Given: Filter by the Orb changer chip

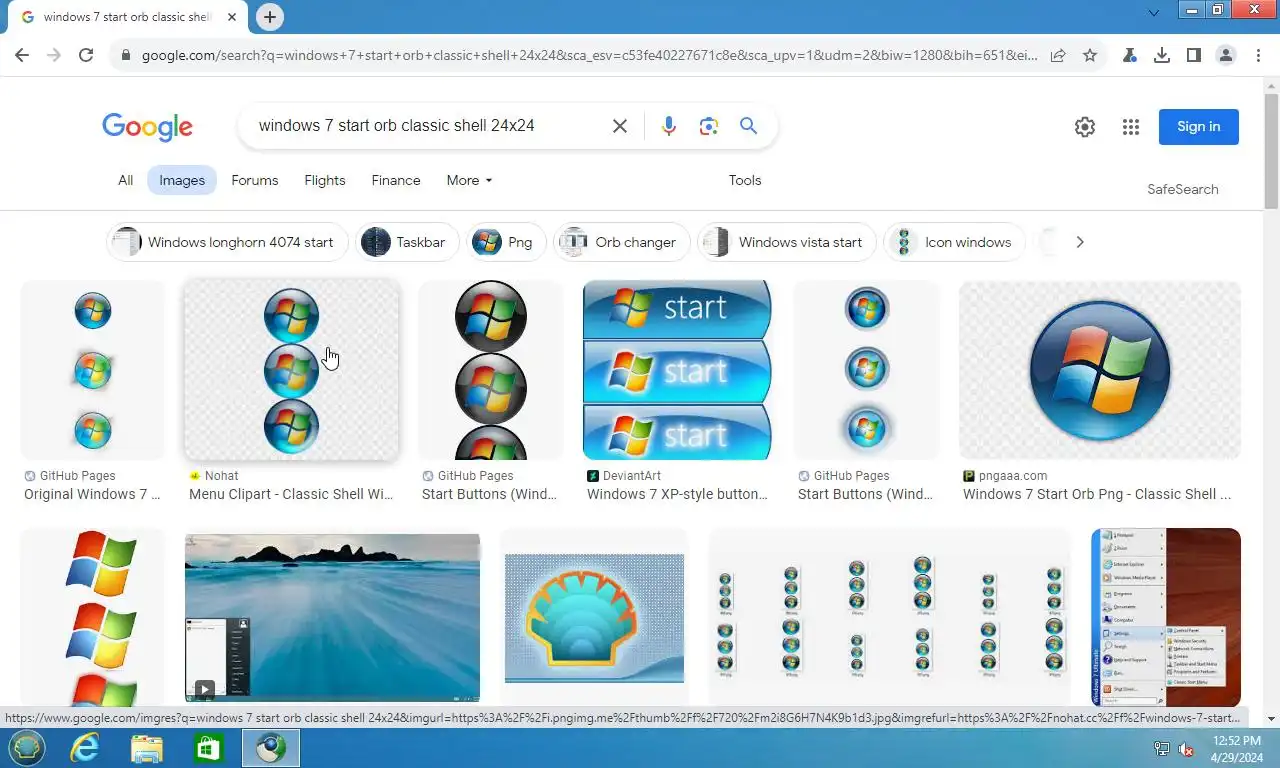Looking at the screenshot, I should pyautogui.click(x=621, y=242).
